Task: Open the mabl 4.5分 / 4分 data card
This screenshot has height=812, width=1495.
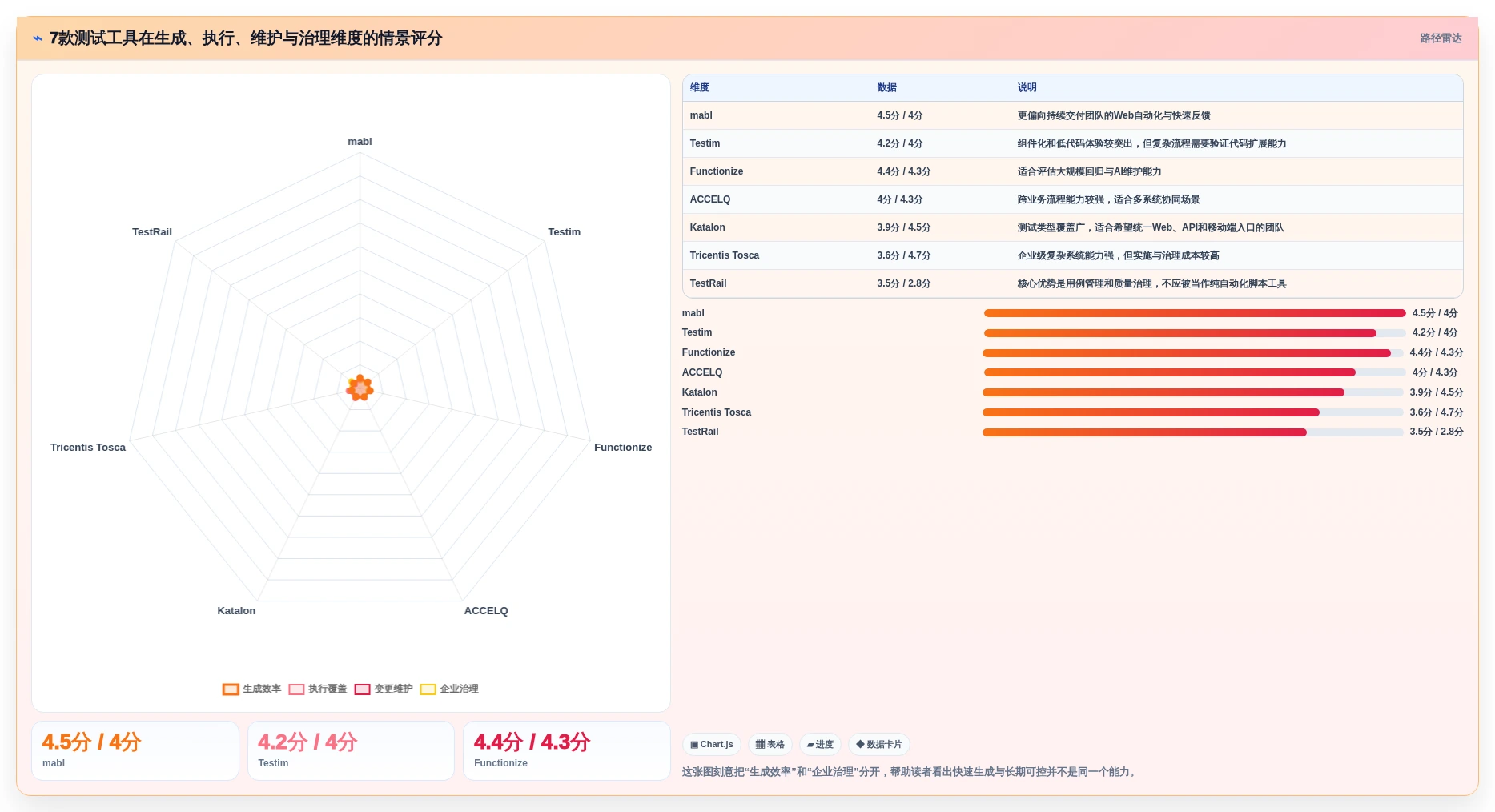Action: click(135, 750)
